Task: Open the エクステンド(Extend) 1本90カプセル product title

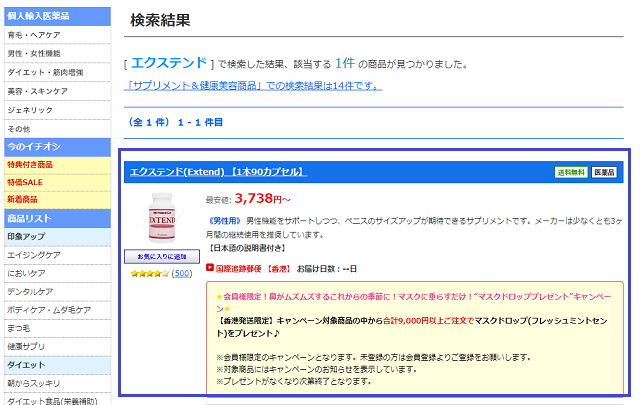Action: coord(218,172)
